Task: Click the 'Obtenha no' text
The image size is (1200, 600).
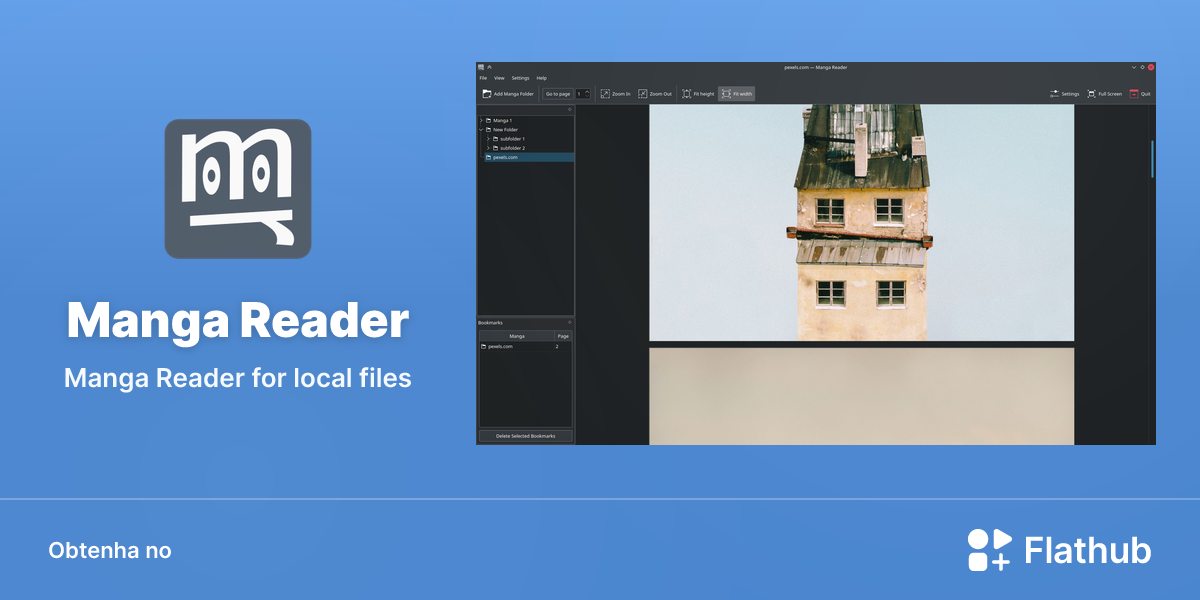Action: (110, 551)
